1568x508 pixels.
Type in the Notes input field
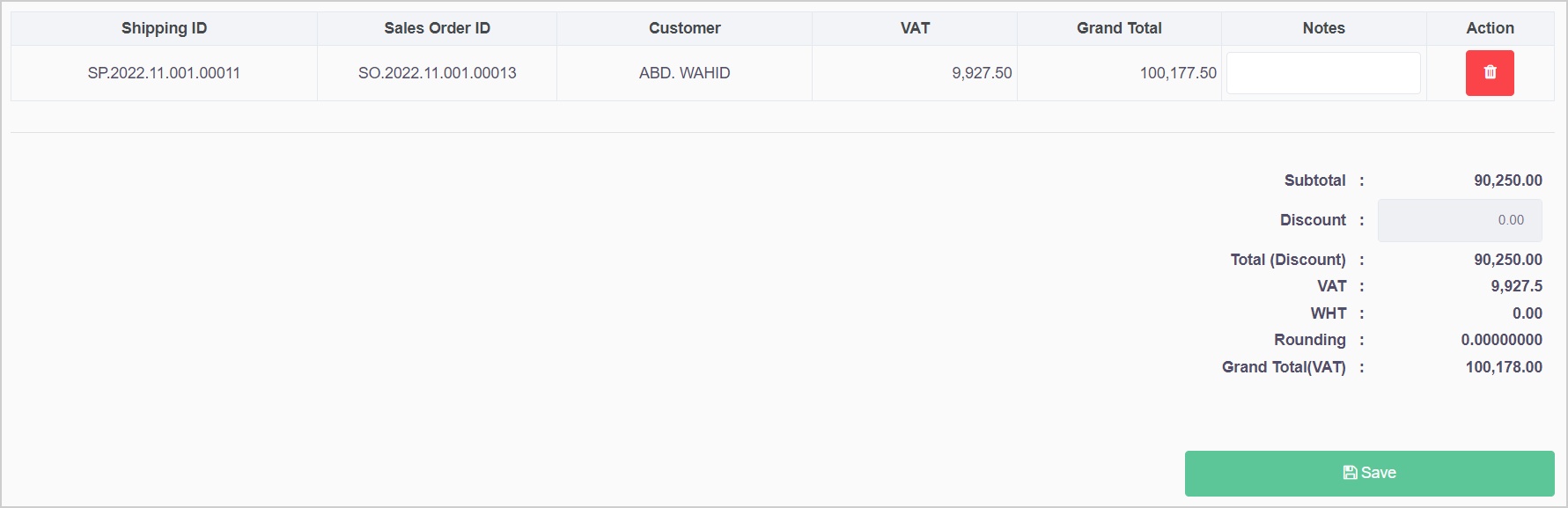(1323, 73)
